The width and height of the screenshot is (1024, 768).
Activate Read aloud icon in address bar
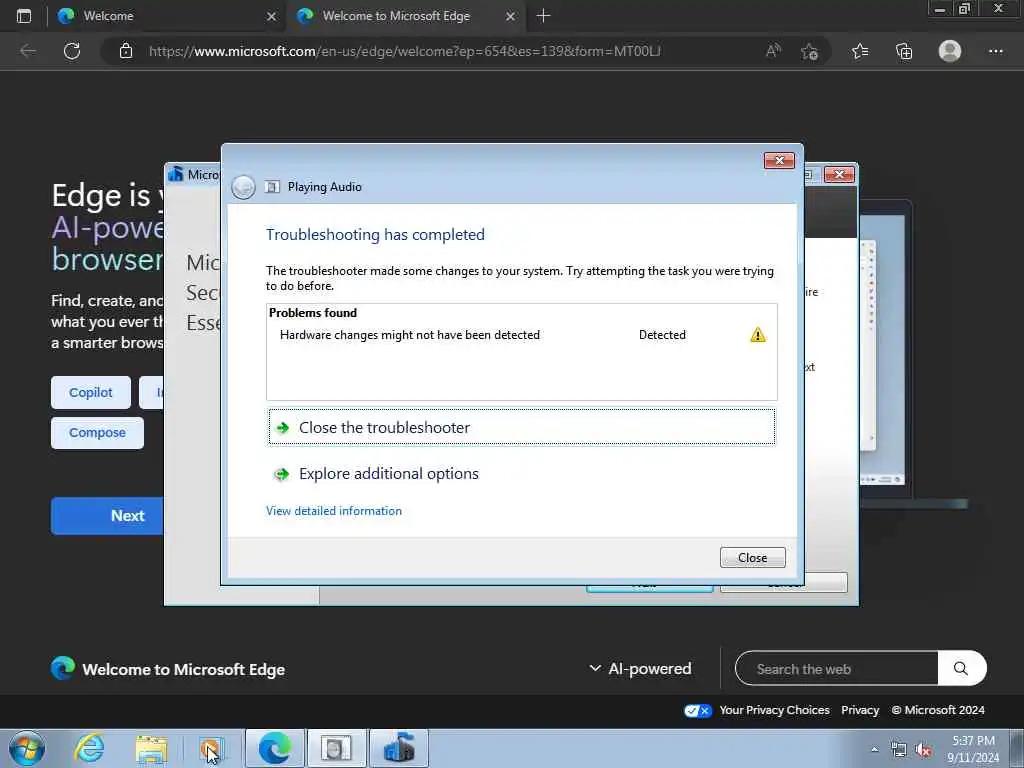click(x=773, y=51)
